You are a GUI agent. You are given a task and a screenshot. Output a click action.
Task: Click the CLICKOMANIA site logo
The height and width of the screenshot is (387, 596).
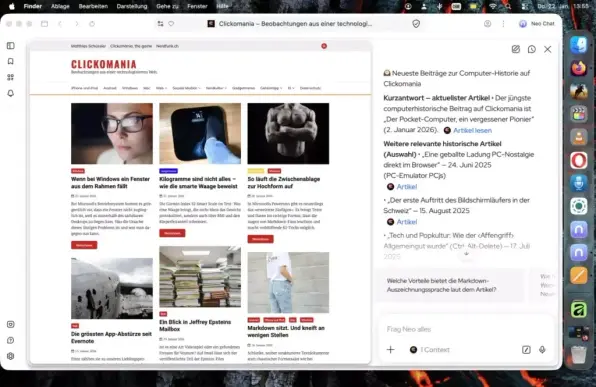click(x=103, y=64)
